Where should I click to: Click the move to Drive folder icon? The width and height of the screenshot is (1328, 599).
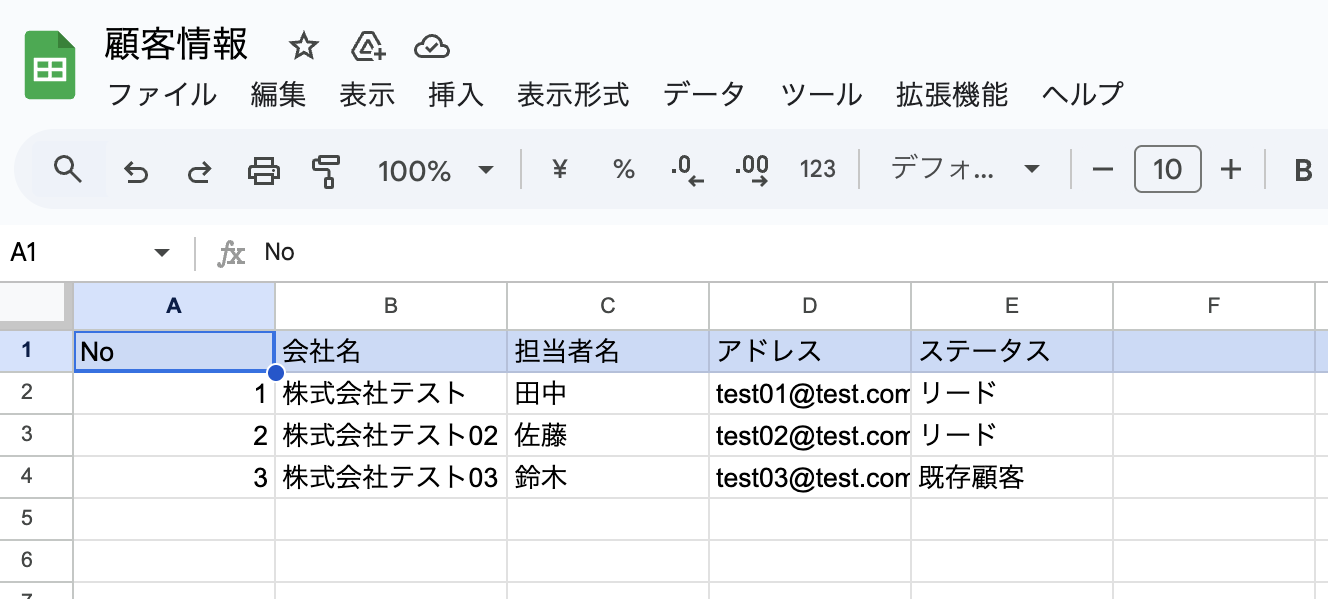[x=369, y=46]
